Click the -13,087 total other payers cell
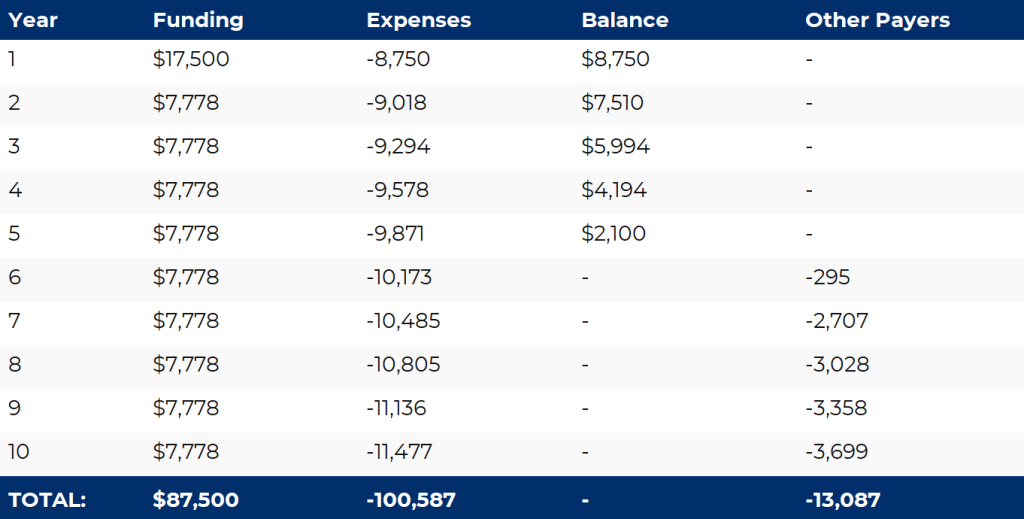 (x=842, y=500)
